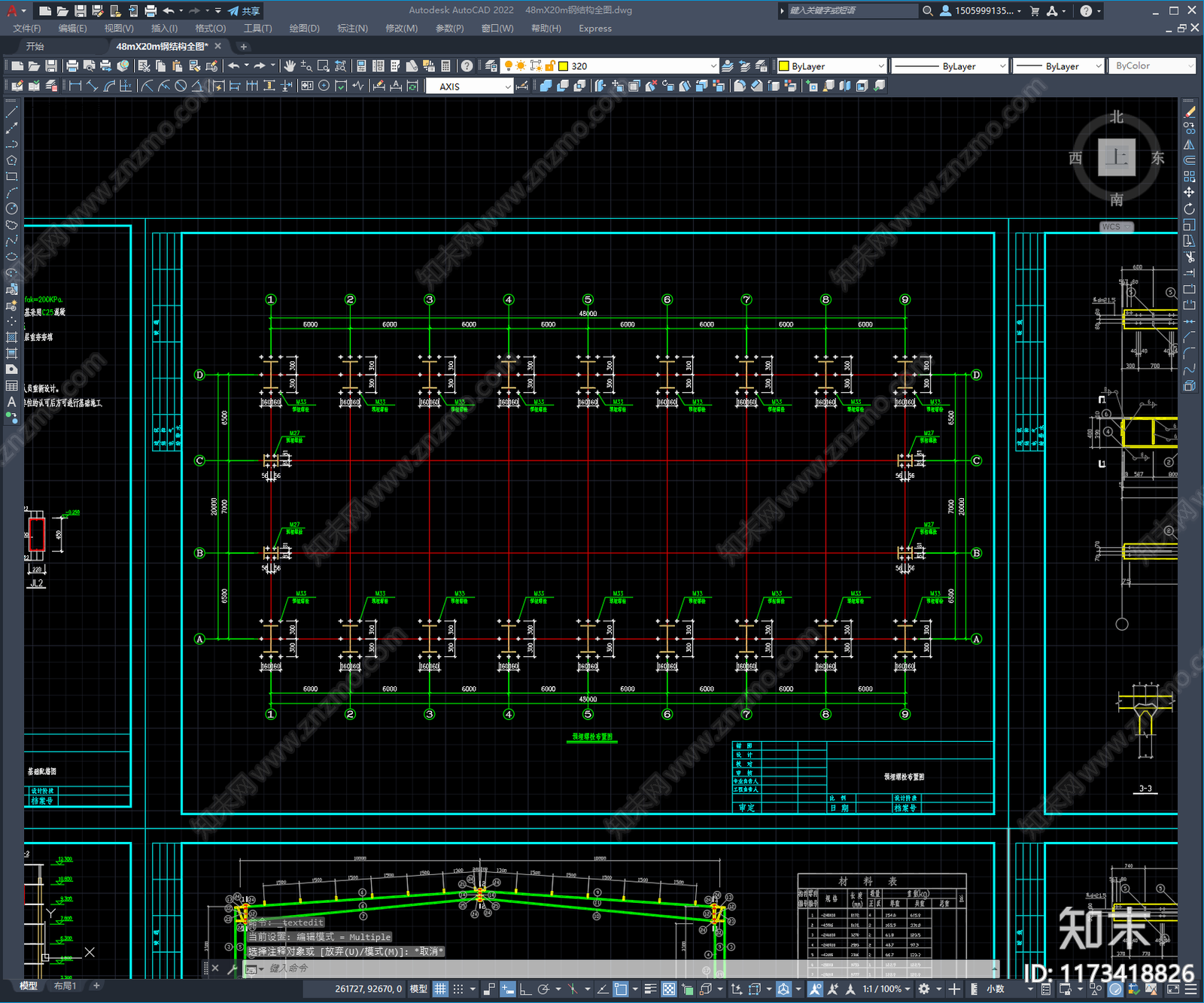The width and height of the screenshot is (1204, 1003).
Task: Click the yellow layer color swatch beside 320
Action: [563, 66]
